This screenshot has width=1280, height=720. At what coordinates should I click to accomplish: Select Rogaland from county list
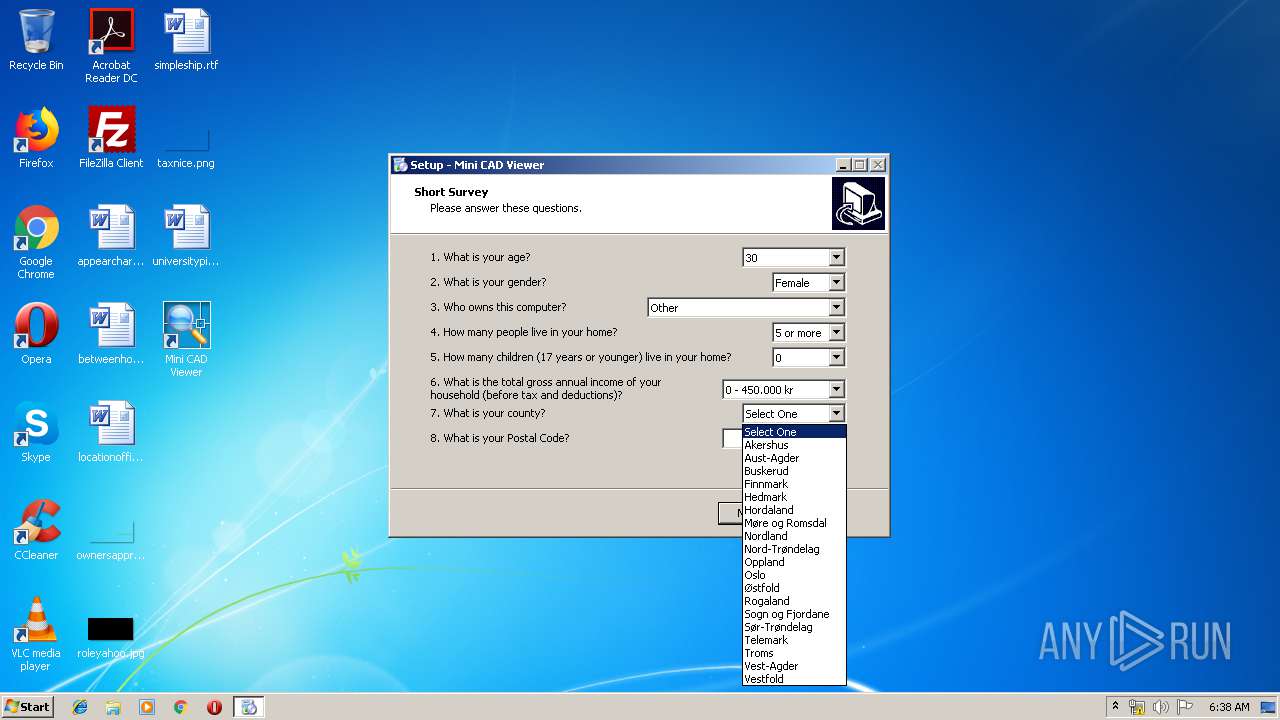[794, 601]
